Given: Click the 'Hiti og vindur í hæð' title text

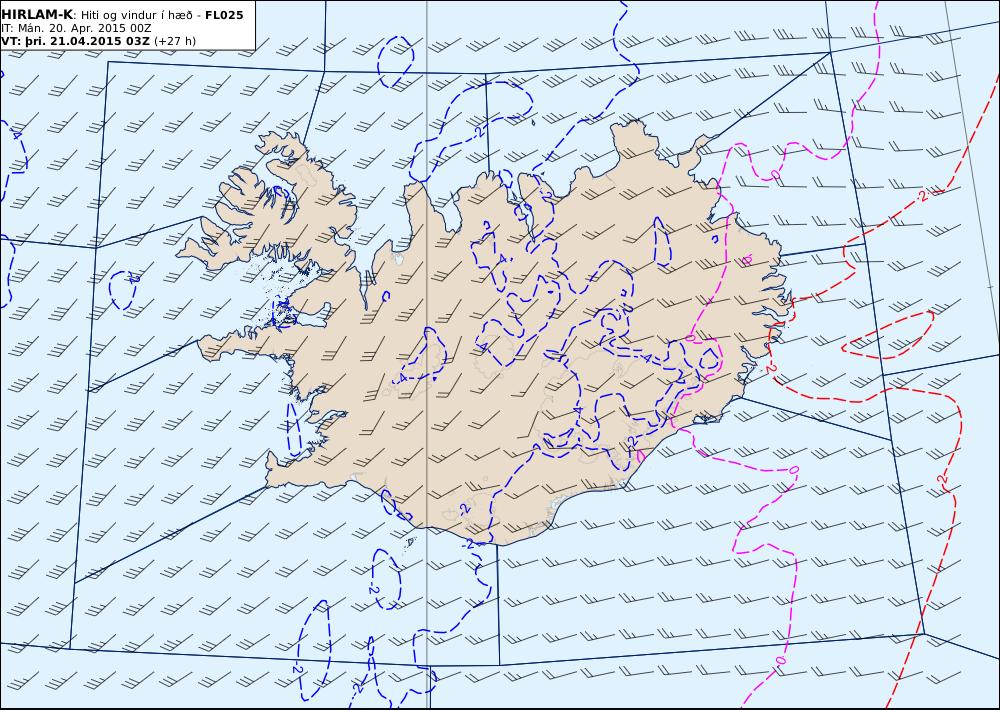Looking at the screenshot, I should point(136,15).
